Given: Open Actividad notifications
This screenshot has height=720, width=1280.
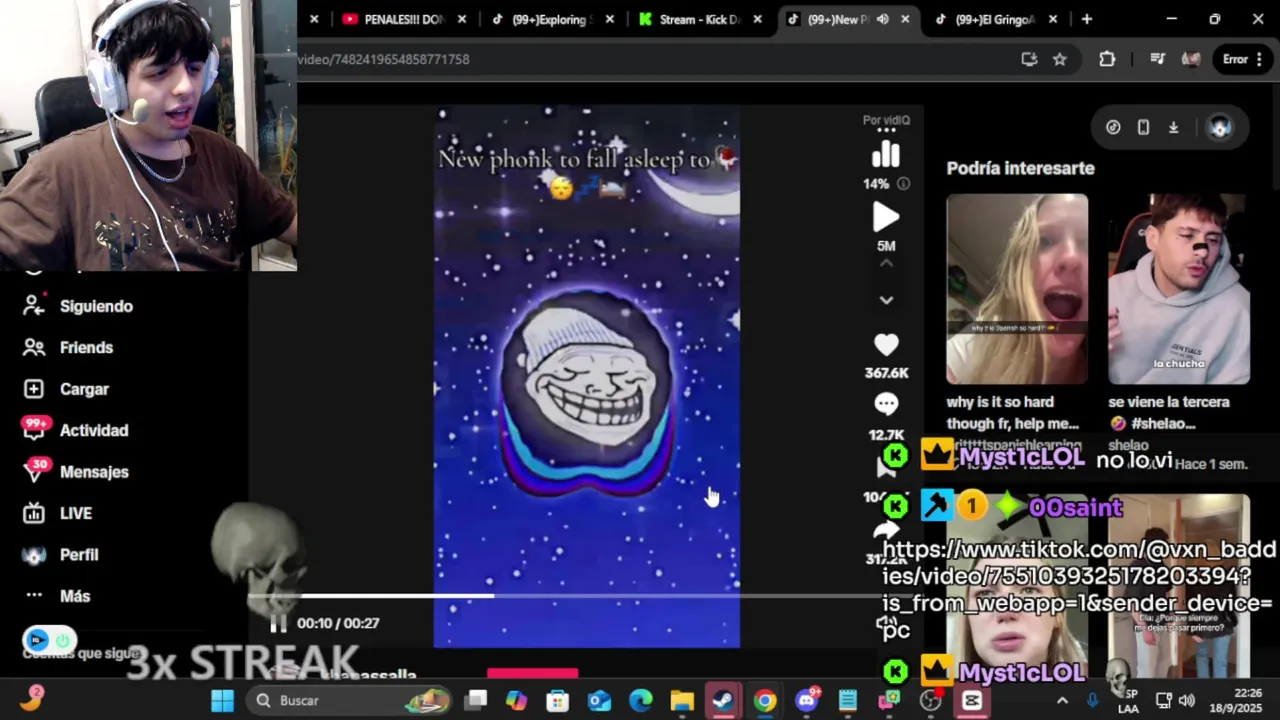Looking at the screenshot, I should (x=75, y=430).
